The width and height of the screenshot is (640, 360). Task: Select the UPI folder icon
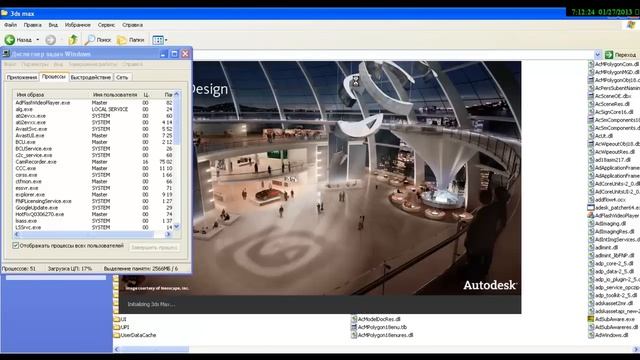click(116, 327)
